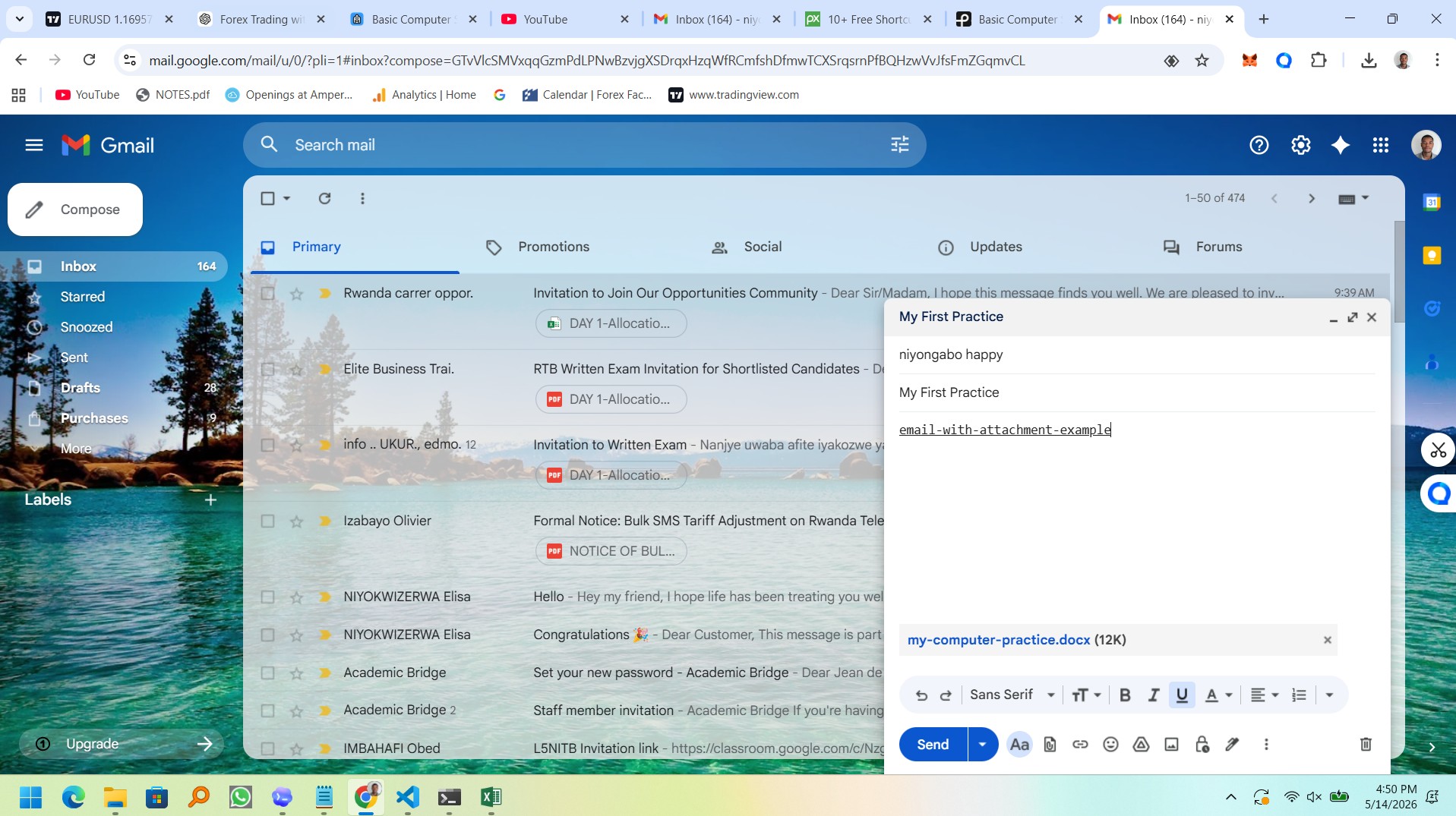Expand the select-all dropdown arrow
1456x816 pixels.
pyautogui.click(x=286, y=198)
